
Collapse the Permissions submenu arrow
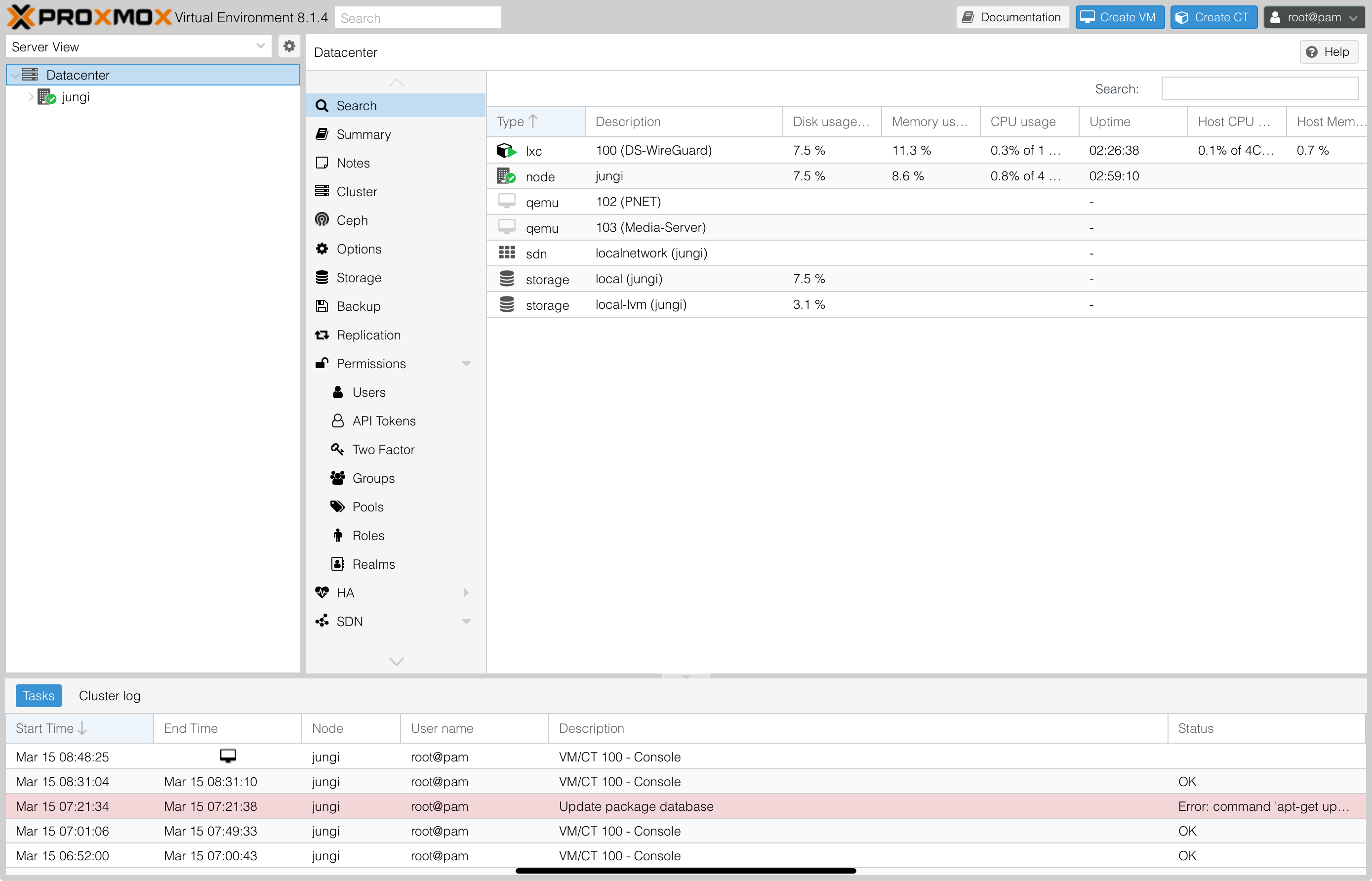click(x=466, y=363)
